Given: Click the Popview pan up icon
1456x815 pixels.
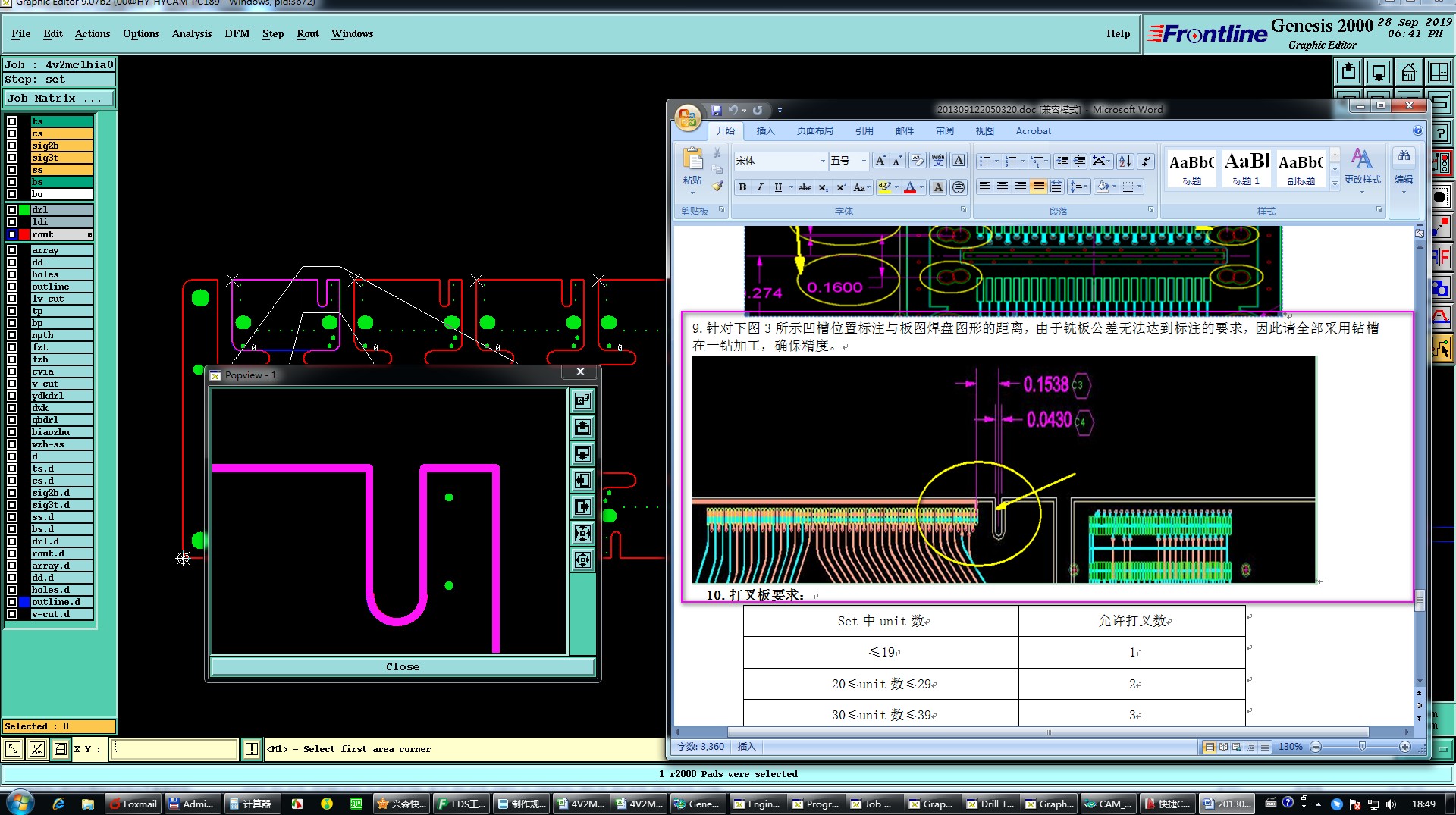Looking at the screenshot, I should pyautogui.click(x=582, y=428).
